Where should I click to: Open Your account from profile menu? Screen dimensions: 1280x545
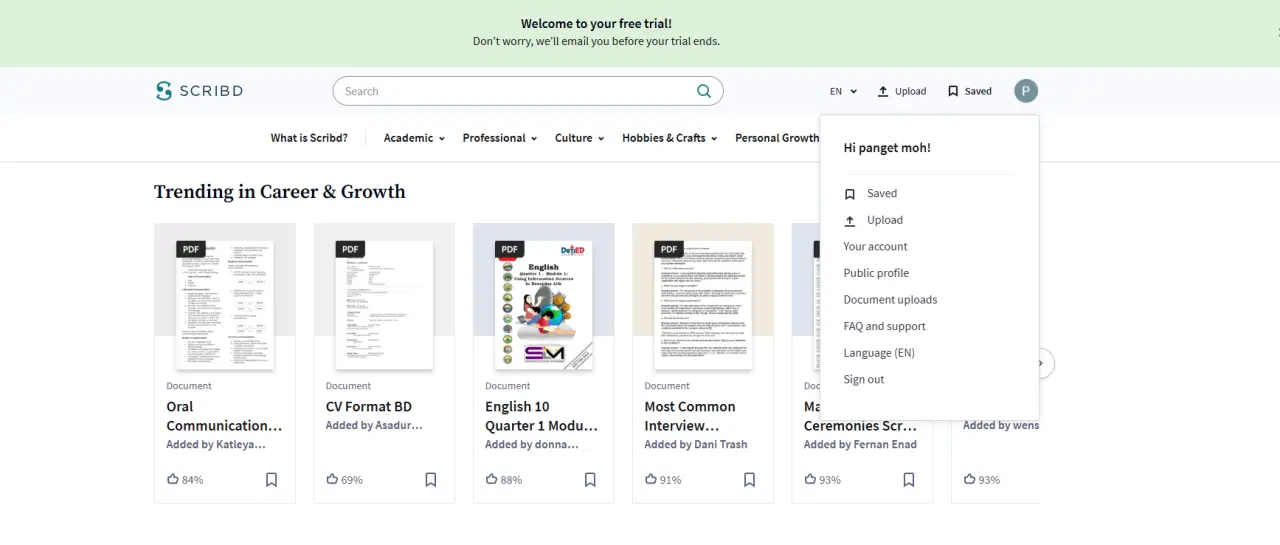(x=875, y=247)
